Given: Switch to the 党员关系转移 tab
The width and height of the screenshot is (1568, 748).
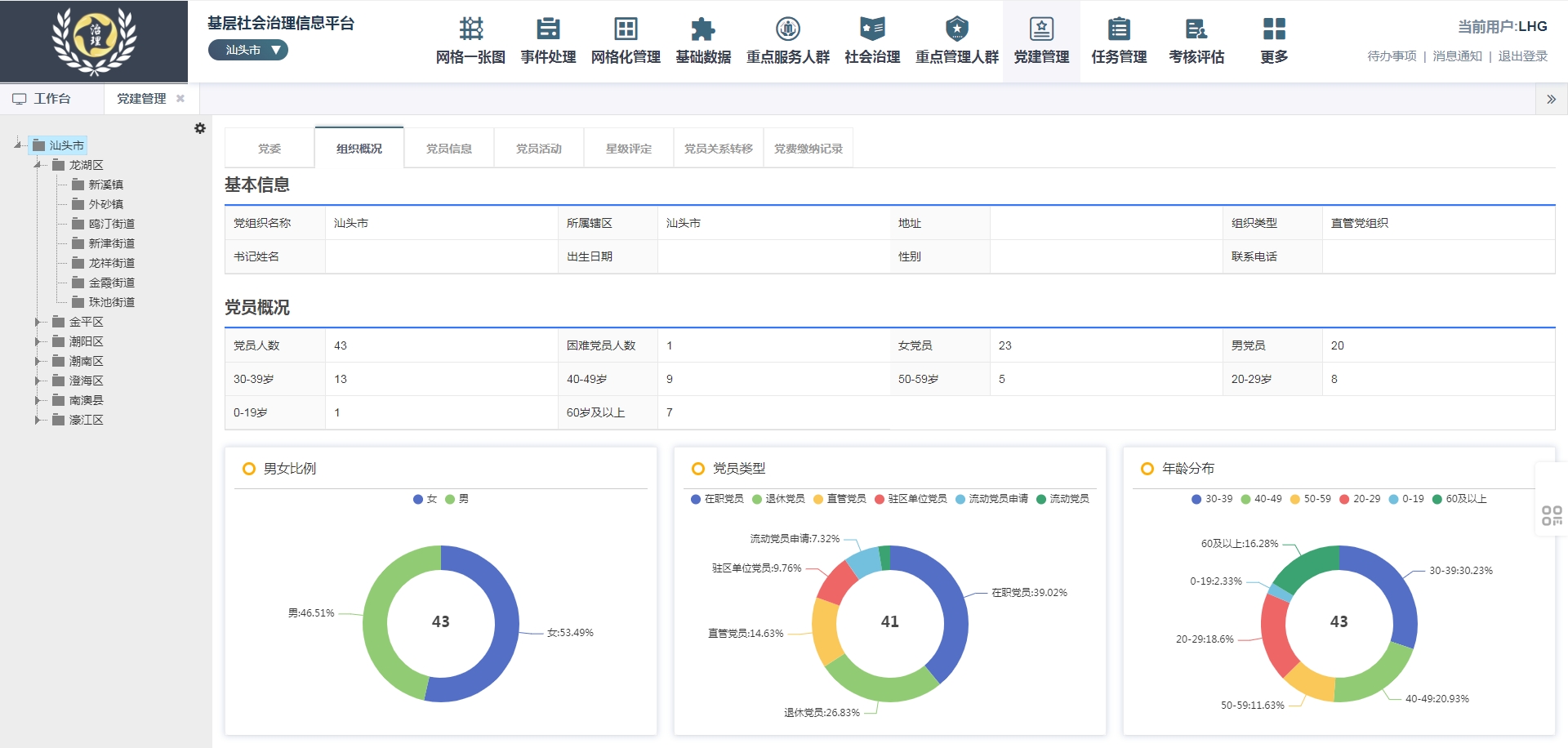Looking at the screenshot, I should tap(719, 148).
